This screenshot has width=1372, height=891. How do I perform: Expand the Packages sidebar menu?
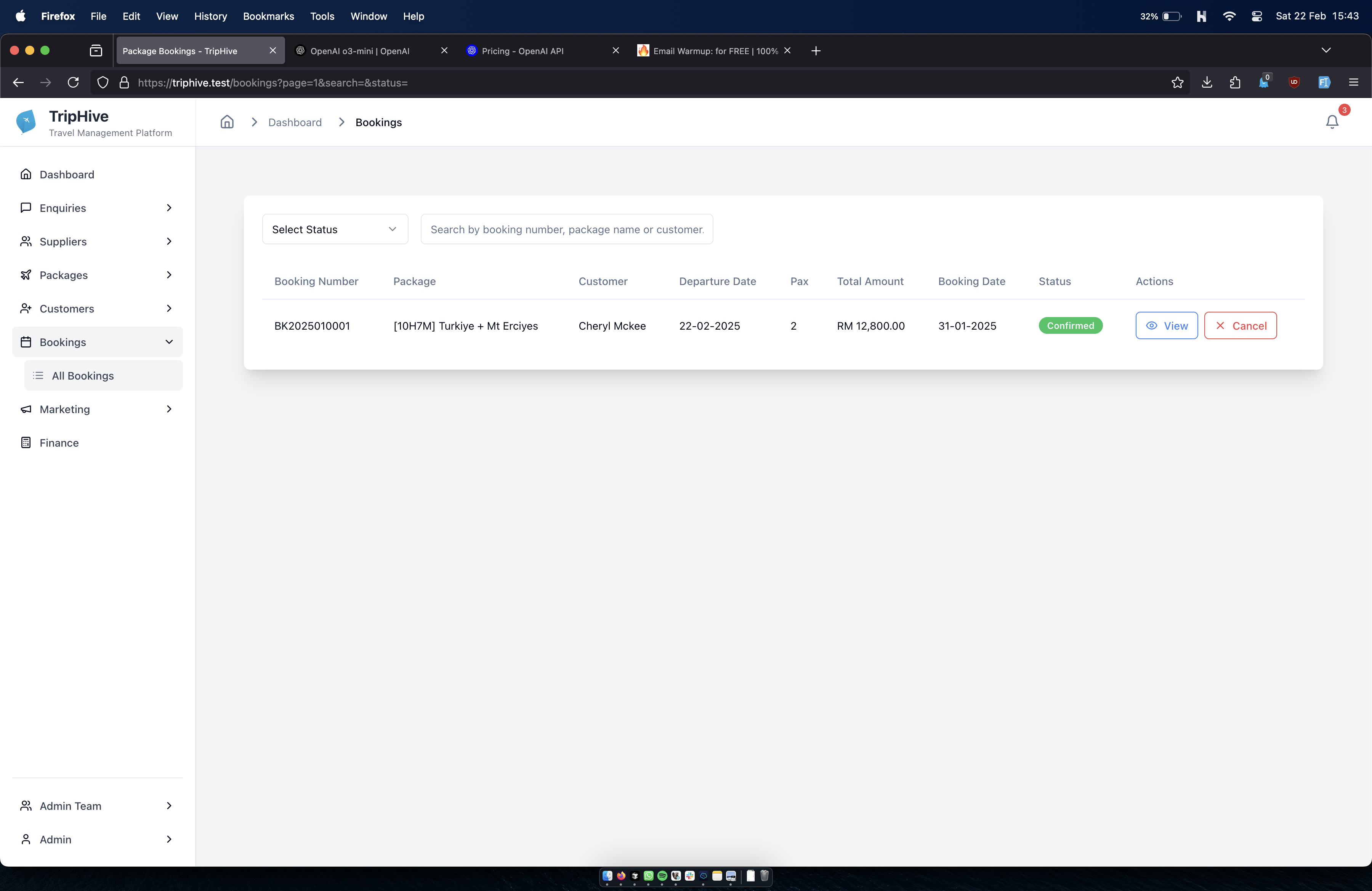click(98, 275)
